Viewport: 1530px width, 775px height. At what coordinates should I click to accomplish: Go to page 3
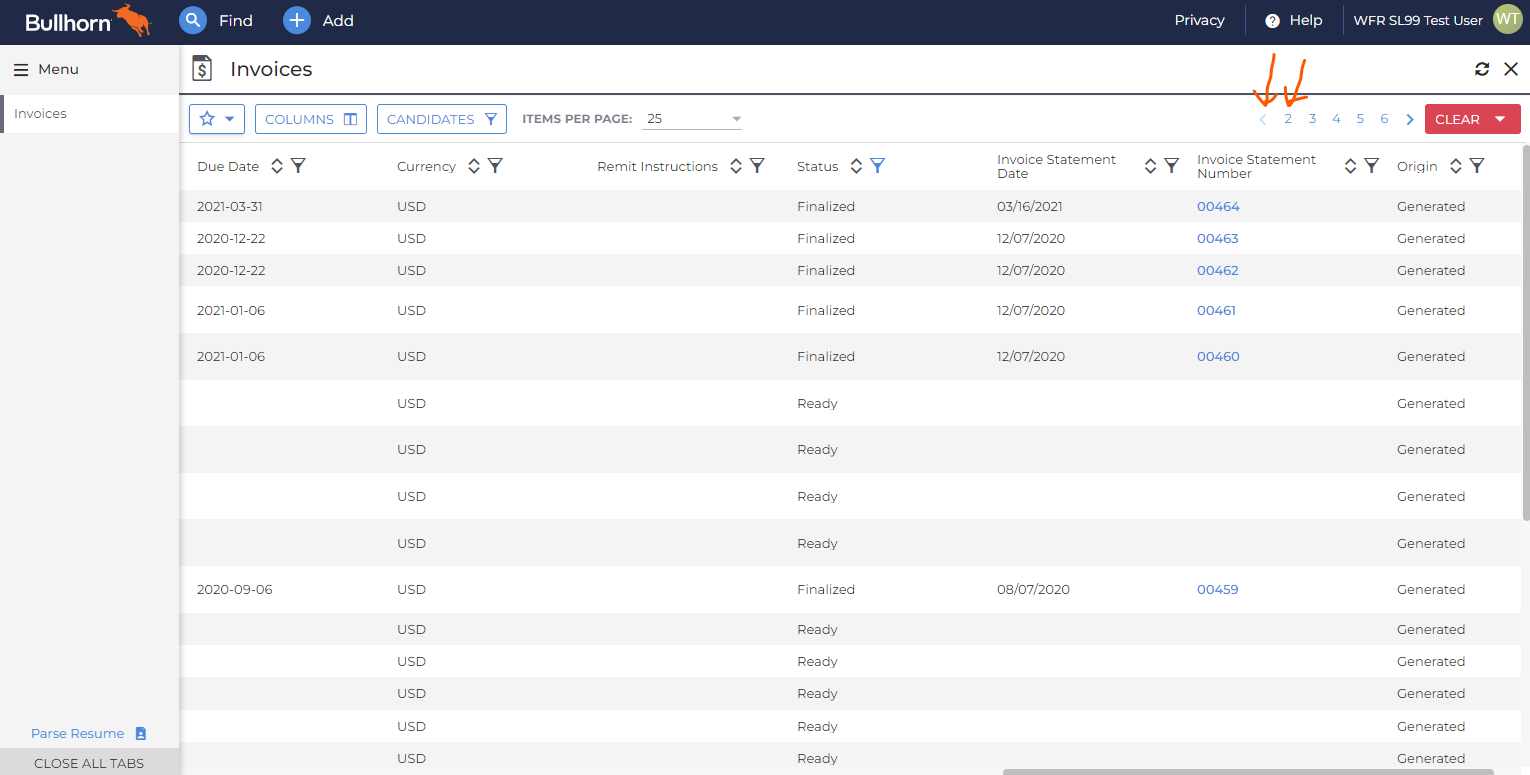[x=1312, y=119]
